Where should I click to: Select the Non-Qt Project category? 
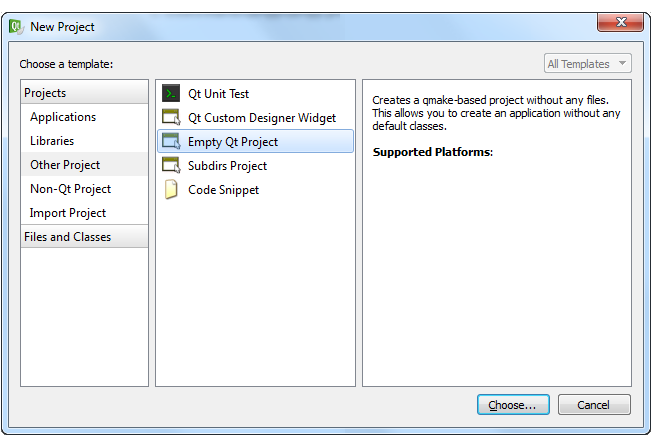[70, 189]
